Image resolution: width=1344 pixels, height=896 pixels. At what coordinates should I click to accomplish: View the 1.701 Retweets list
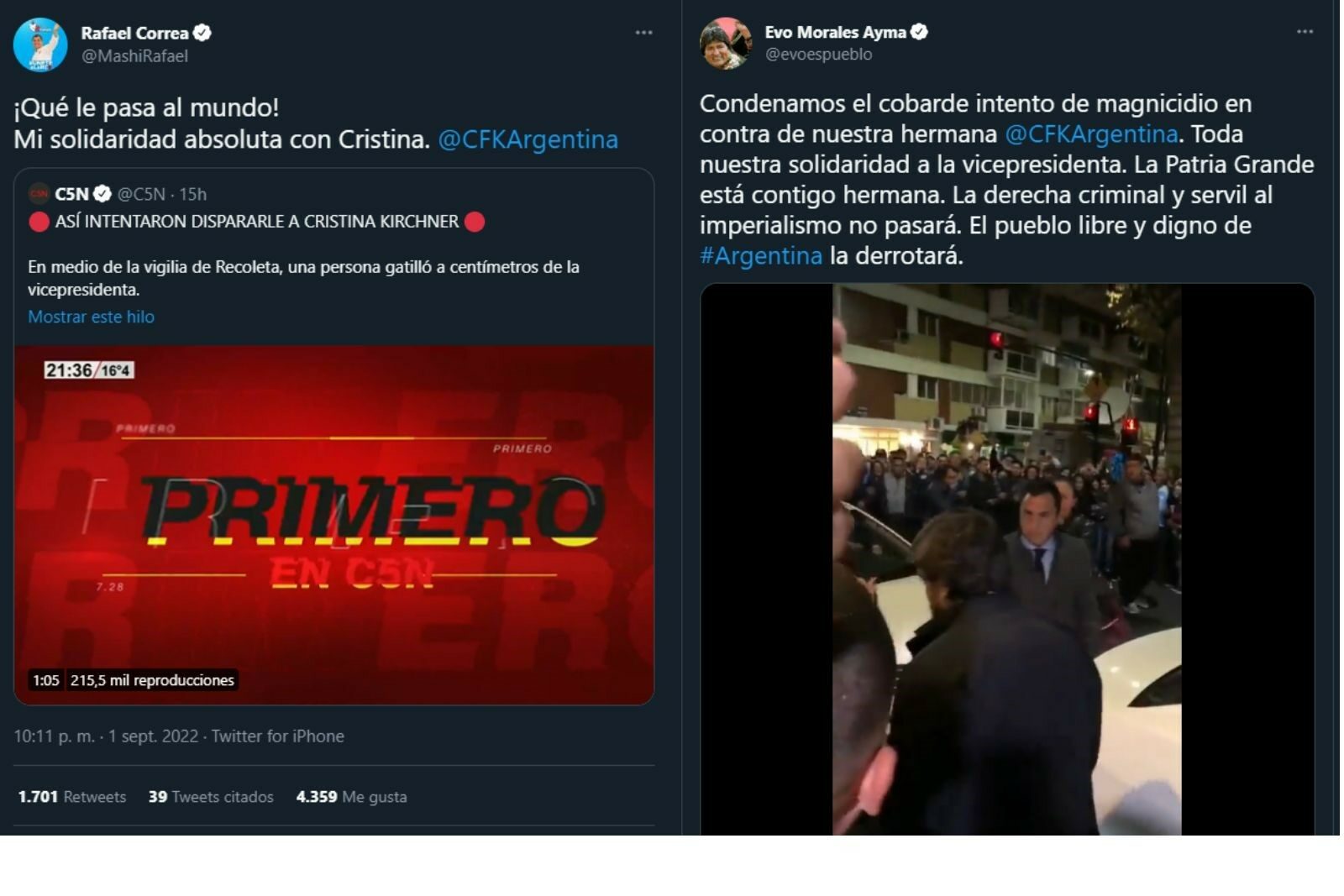coord(72,797)
